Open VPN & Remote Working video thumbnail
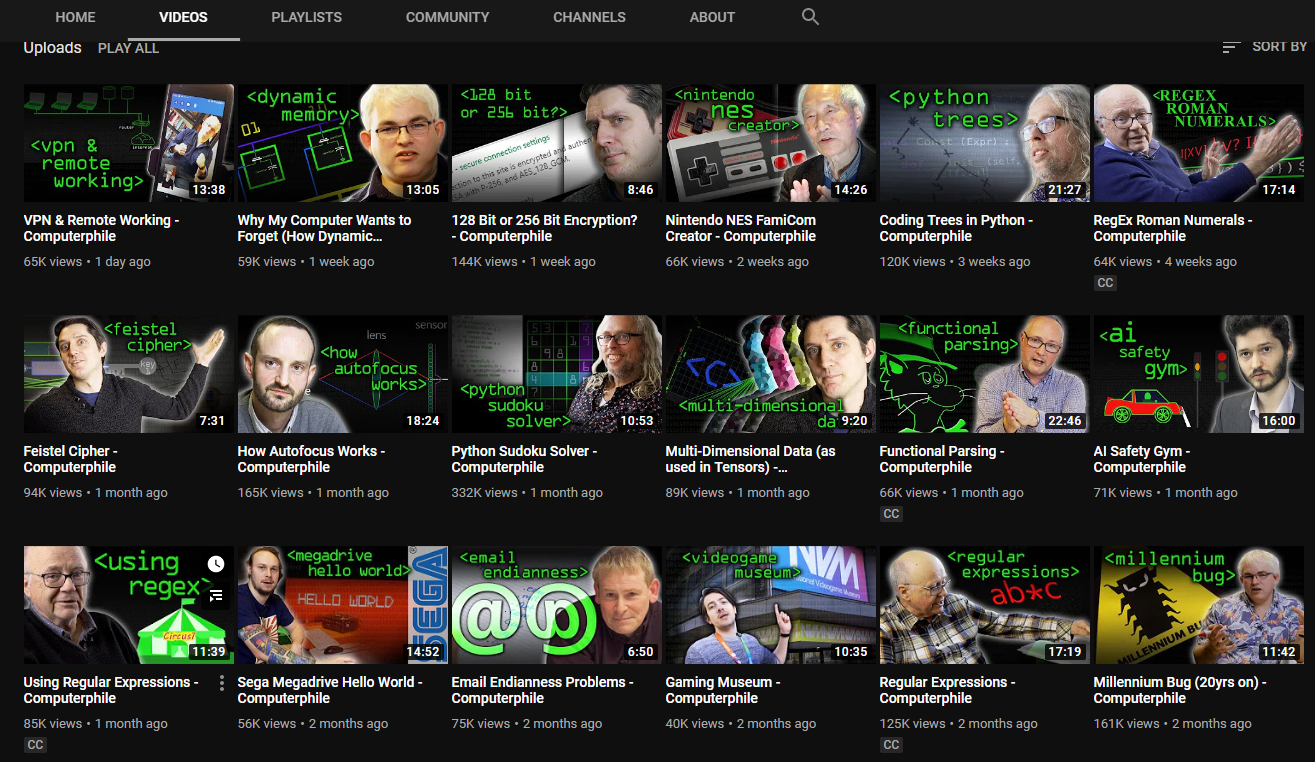Screen dimensions: 1315x762 click(x=129, y=143)
